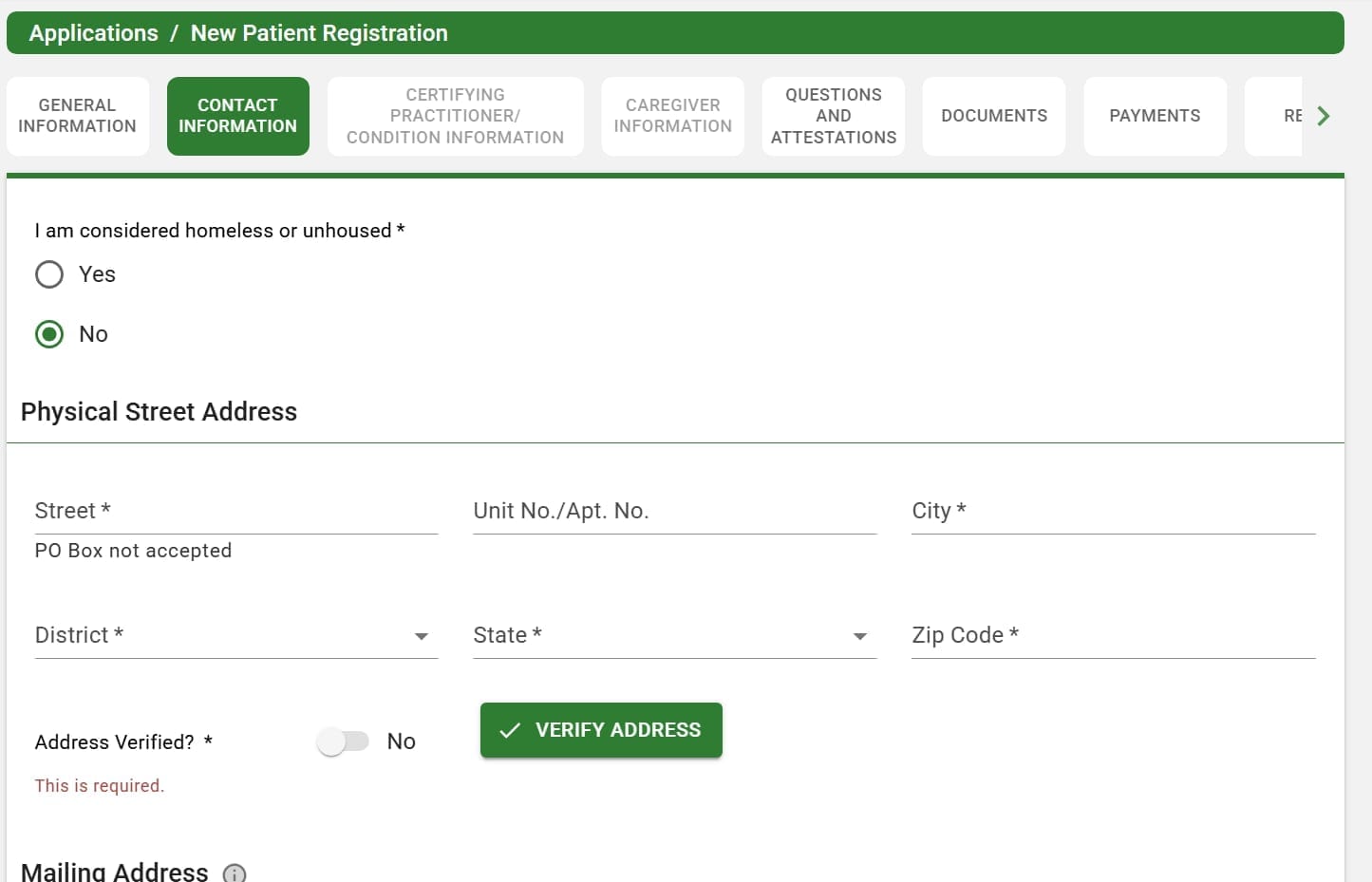
Task: Click the Zip Code field
Action: coord(1111,636)
